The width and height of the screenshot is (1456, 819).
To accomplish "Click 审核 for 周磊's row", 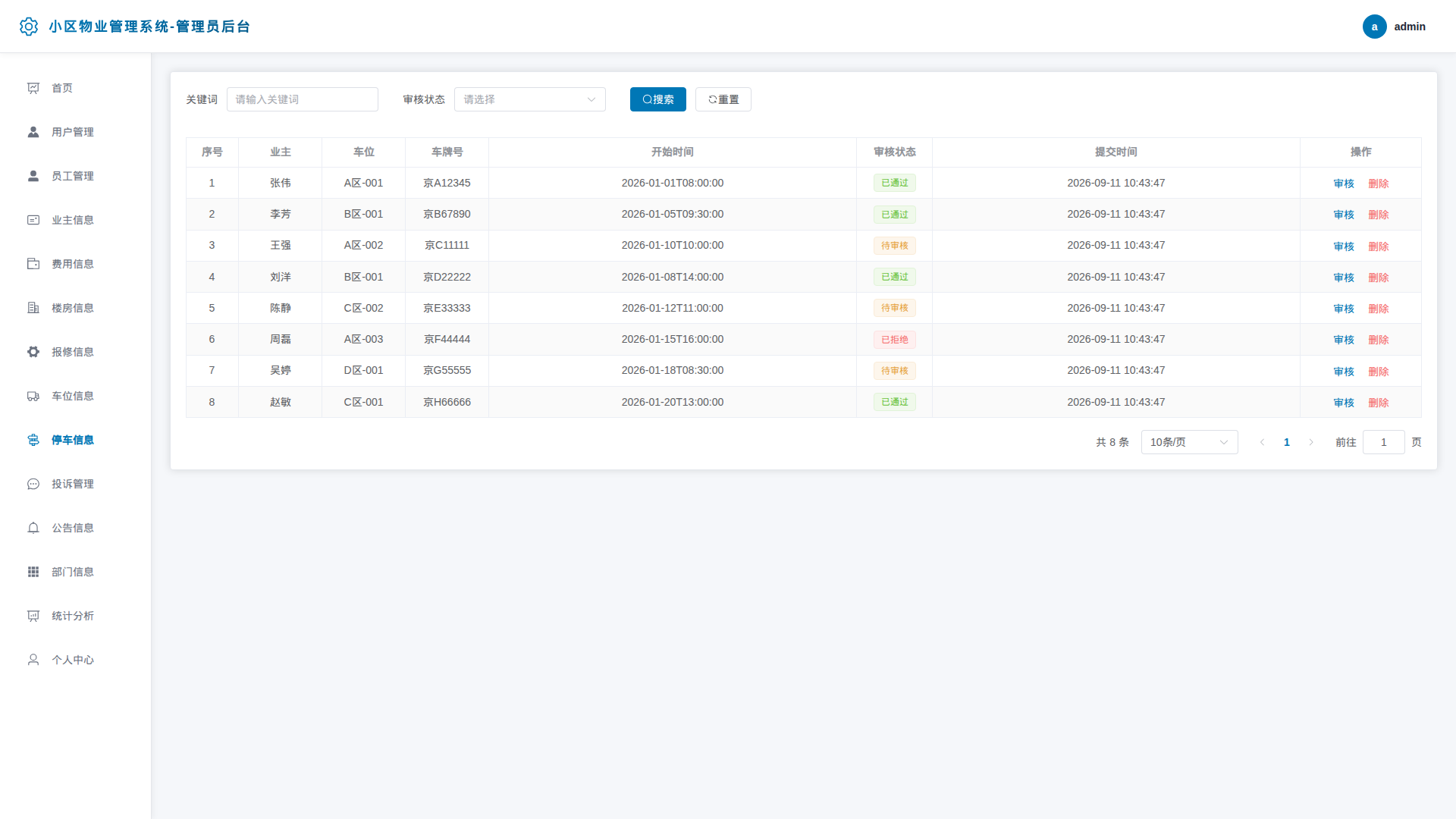I will point(1344,340).
